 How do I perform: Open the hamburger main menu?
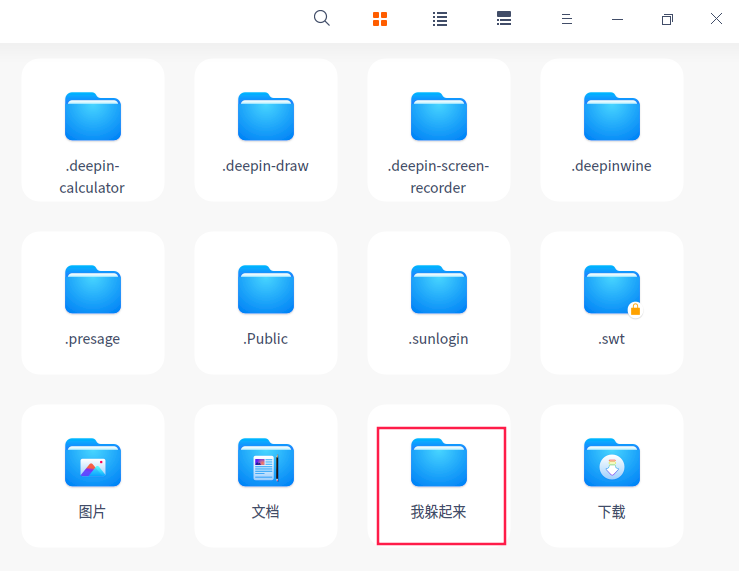click(566, 19)
